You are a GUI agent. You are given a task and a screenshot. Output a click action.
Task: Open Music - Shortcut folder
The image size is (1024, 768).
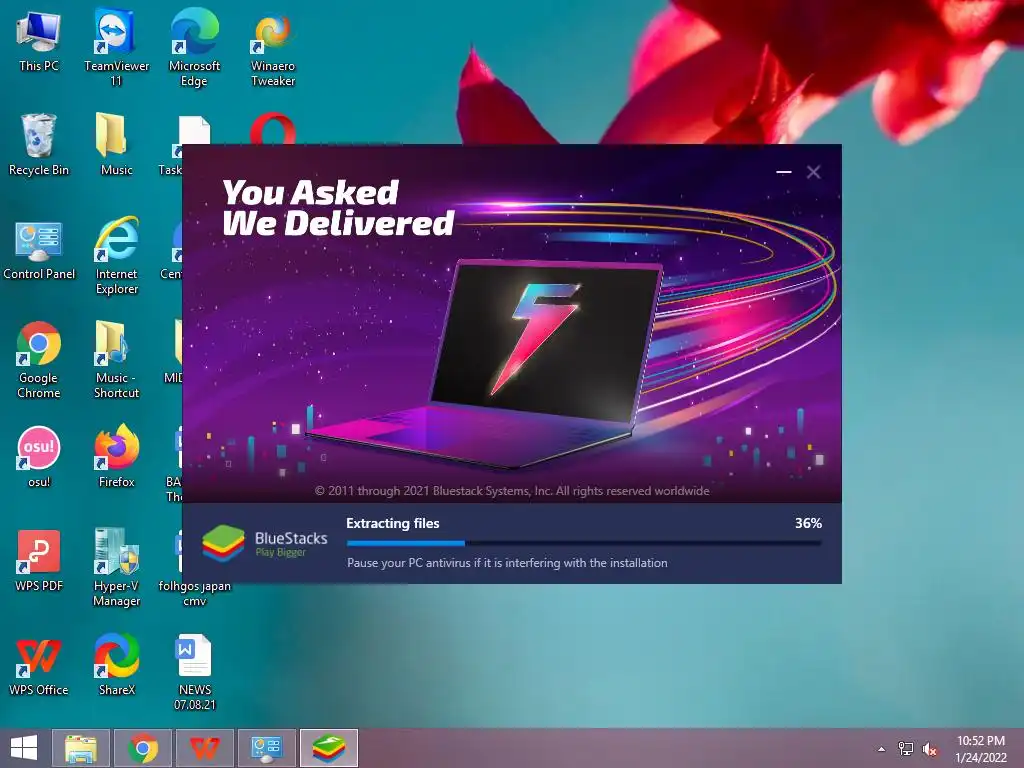click(x=116, y=359)
